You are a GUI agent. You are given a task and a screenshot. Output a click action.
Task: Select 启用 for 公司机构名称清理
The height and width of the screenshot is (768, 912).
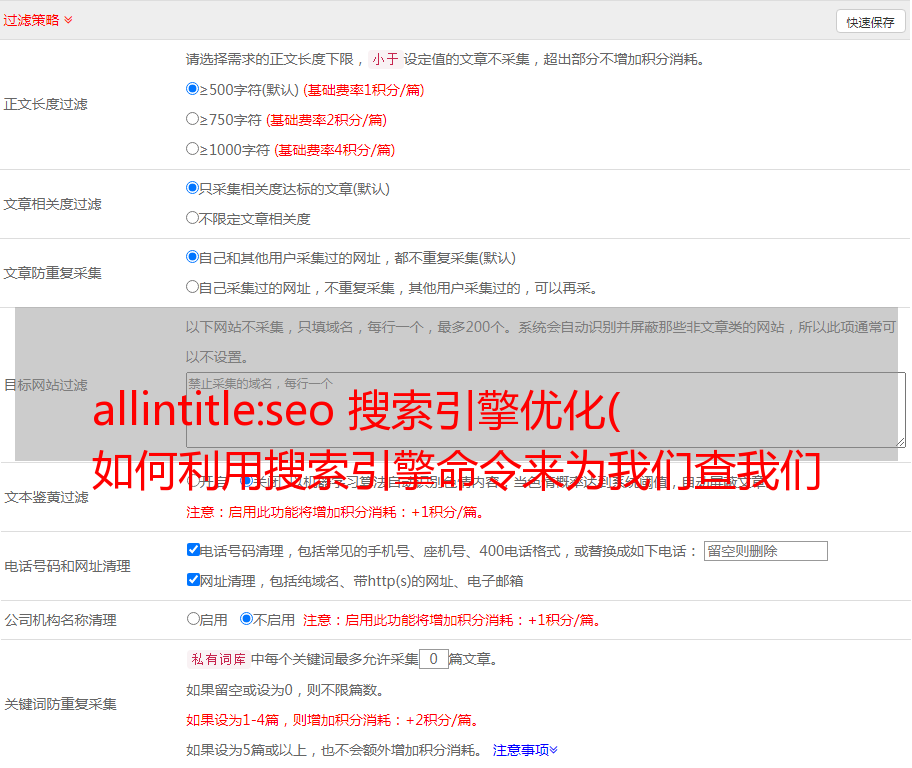[x=193, y=618]
